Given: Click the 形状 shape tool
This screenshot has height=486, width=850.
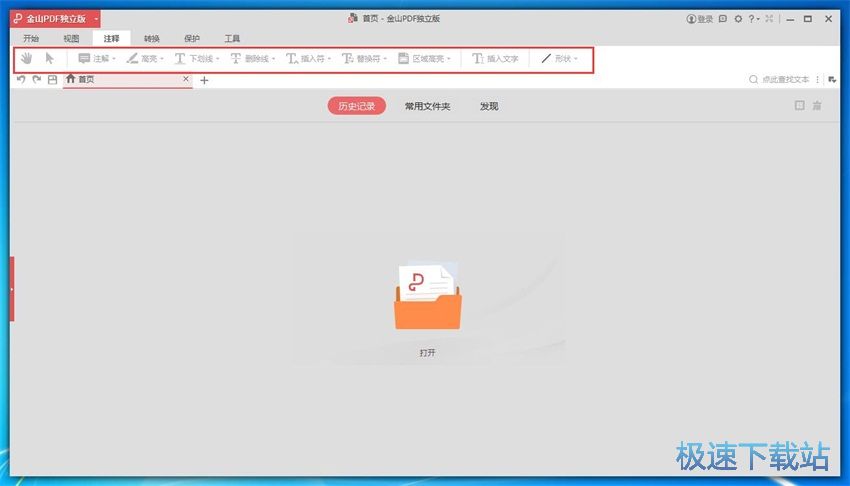Looking at the screenshot, I should [x=559, y=59].
